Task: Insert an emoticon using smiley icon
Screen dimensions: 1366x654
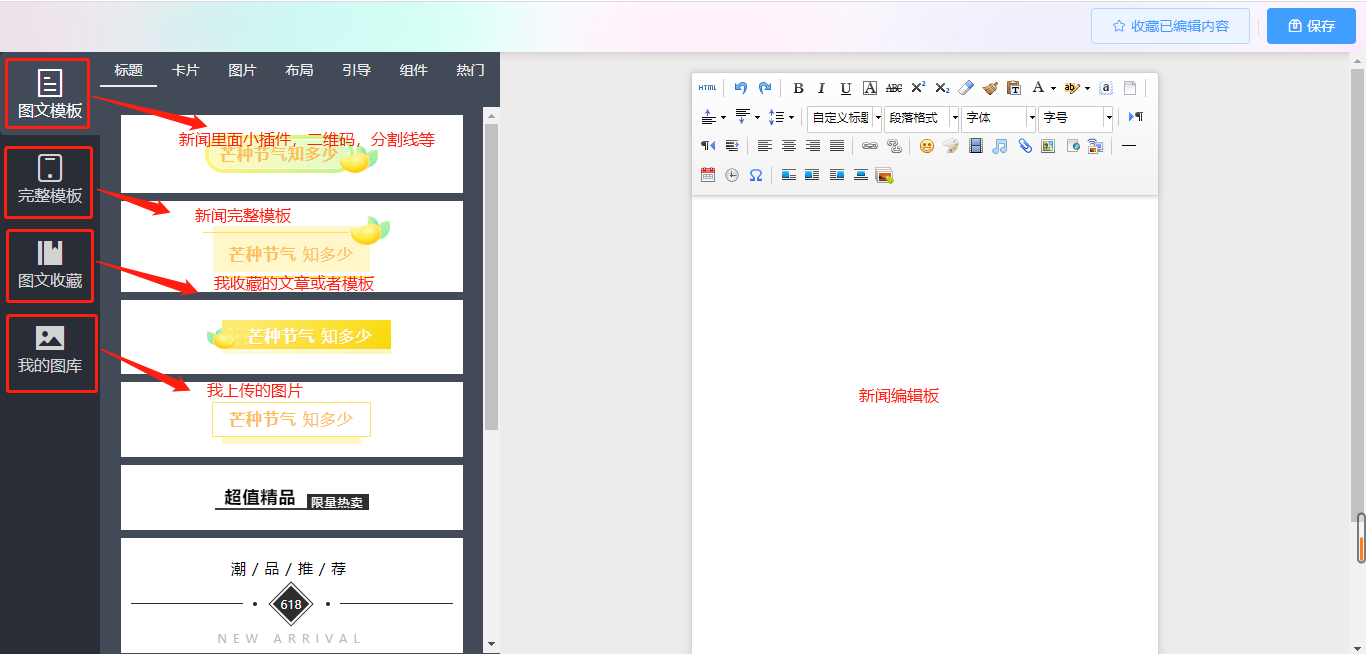Action: [x=927, y=146]
